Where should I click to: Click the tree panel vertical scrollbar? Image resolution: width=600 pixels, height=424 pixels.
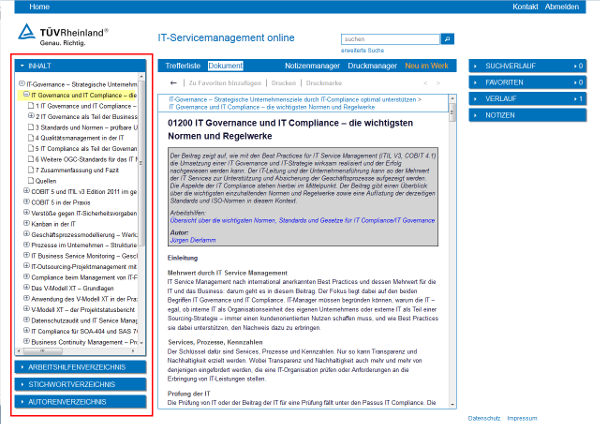coord(141,164)
